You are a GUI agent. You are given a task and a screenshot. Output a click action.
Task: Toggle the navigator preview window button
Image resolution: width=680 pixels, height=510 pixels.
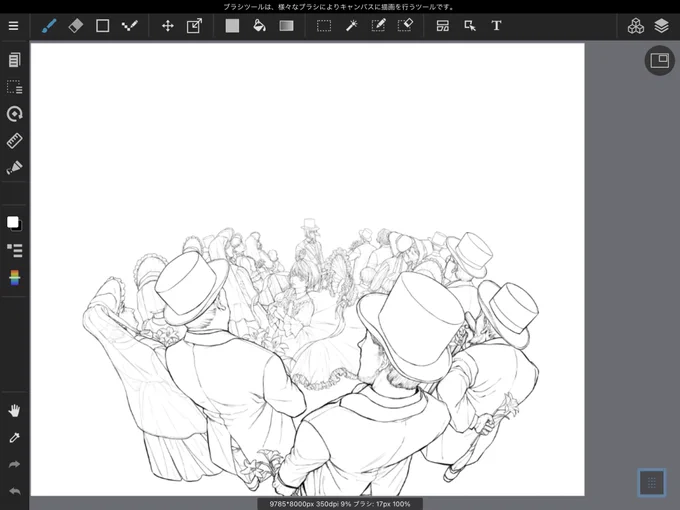point(660,61)
